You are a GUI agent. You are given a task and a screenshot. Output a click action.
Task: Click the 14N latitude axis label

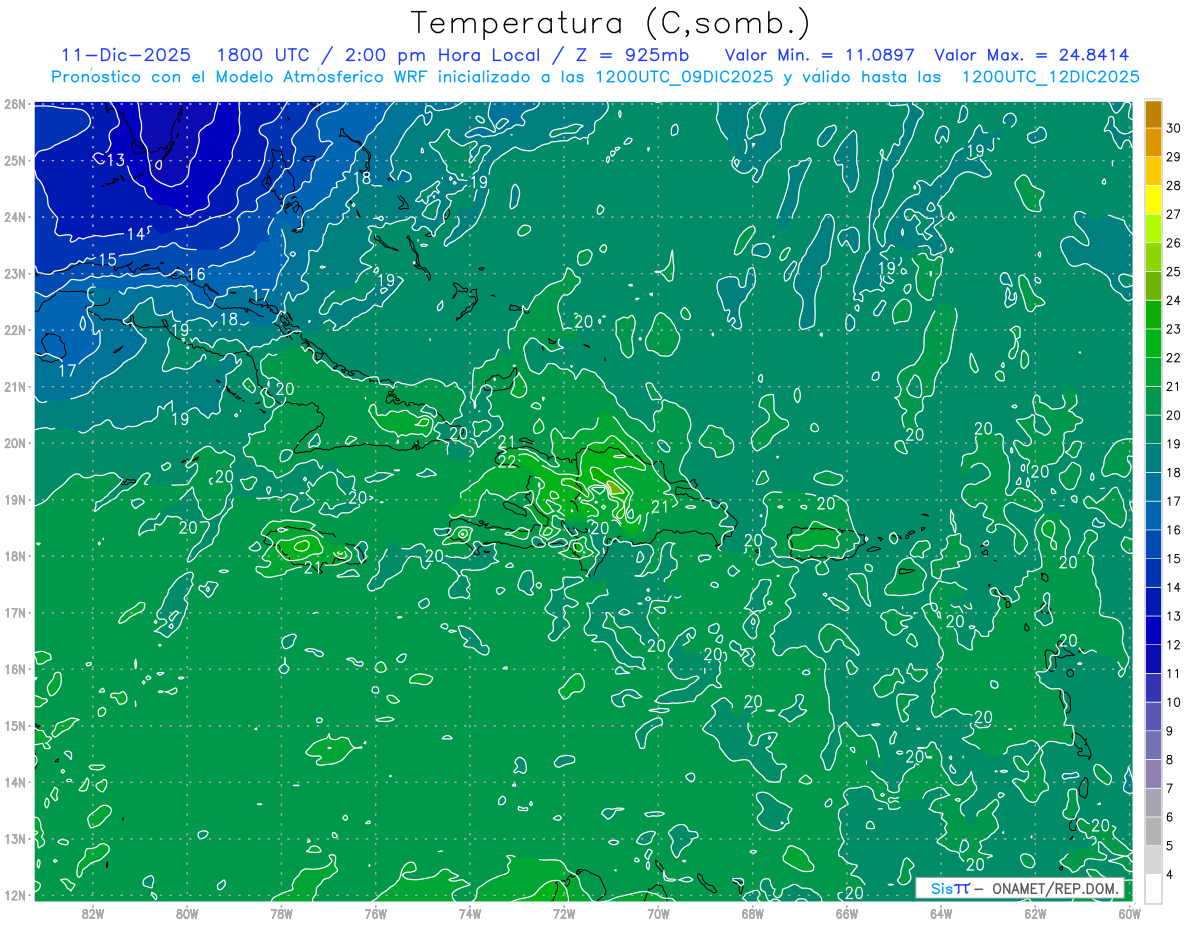pos(14,782)
